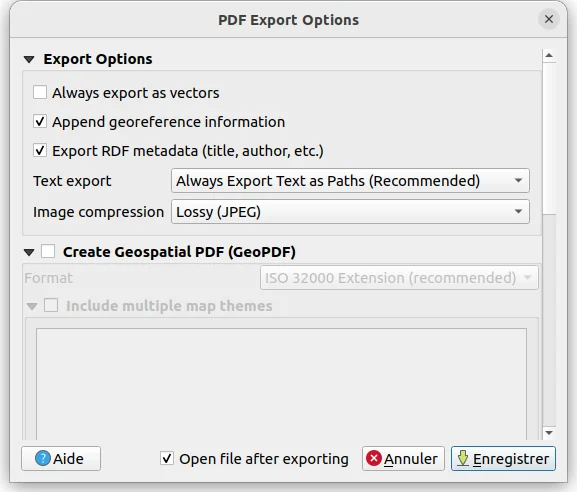The image size is (577, 492).
Task: Click the scrollbar up arrow
Action: click(x=549, y=56)
